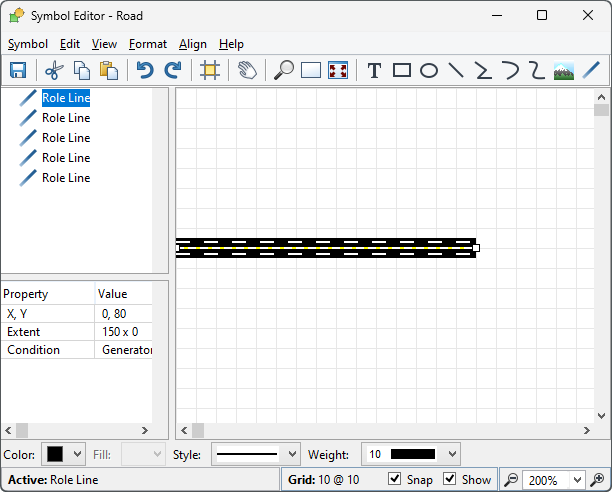This screenshot has height=492, width=612.
Task: Open the Format menu
Action: click(x=148, y=44)
